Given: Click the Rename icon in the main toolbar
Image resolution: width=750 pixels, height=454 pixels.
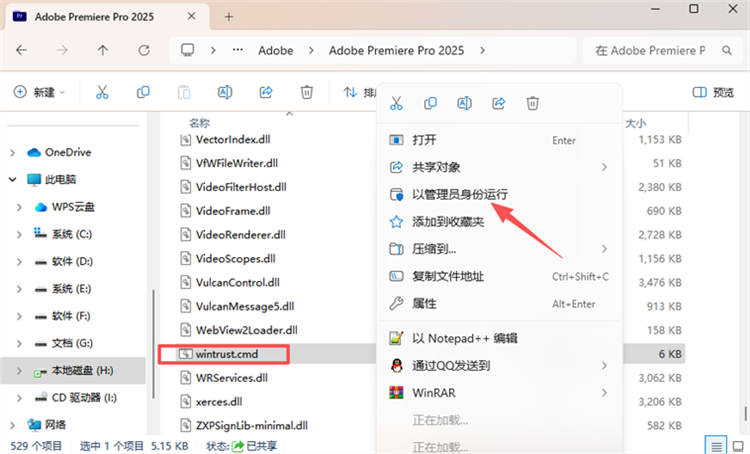Looking at the screenshot, I should (x=225, y=92).
